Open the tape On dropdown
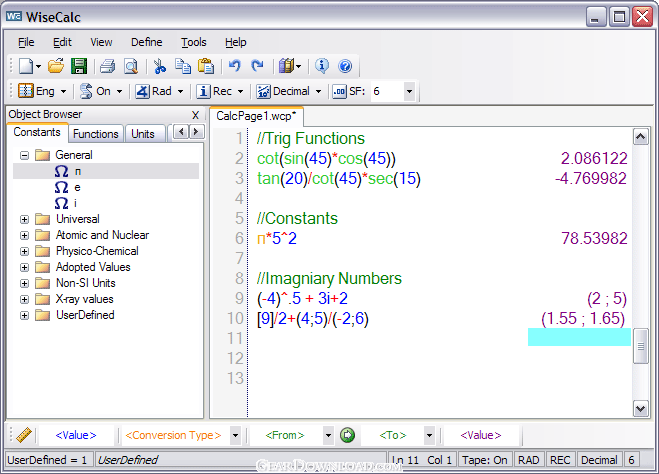The width and height of the screenshot is (659, 474). click(x=119, y=91)
